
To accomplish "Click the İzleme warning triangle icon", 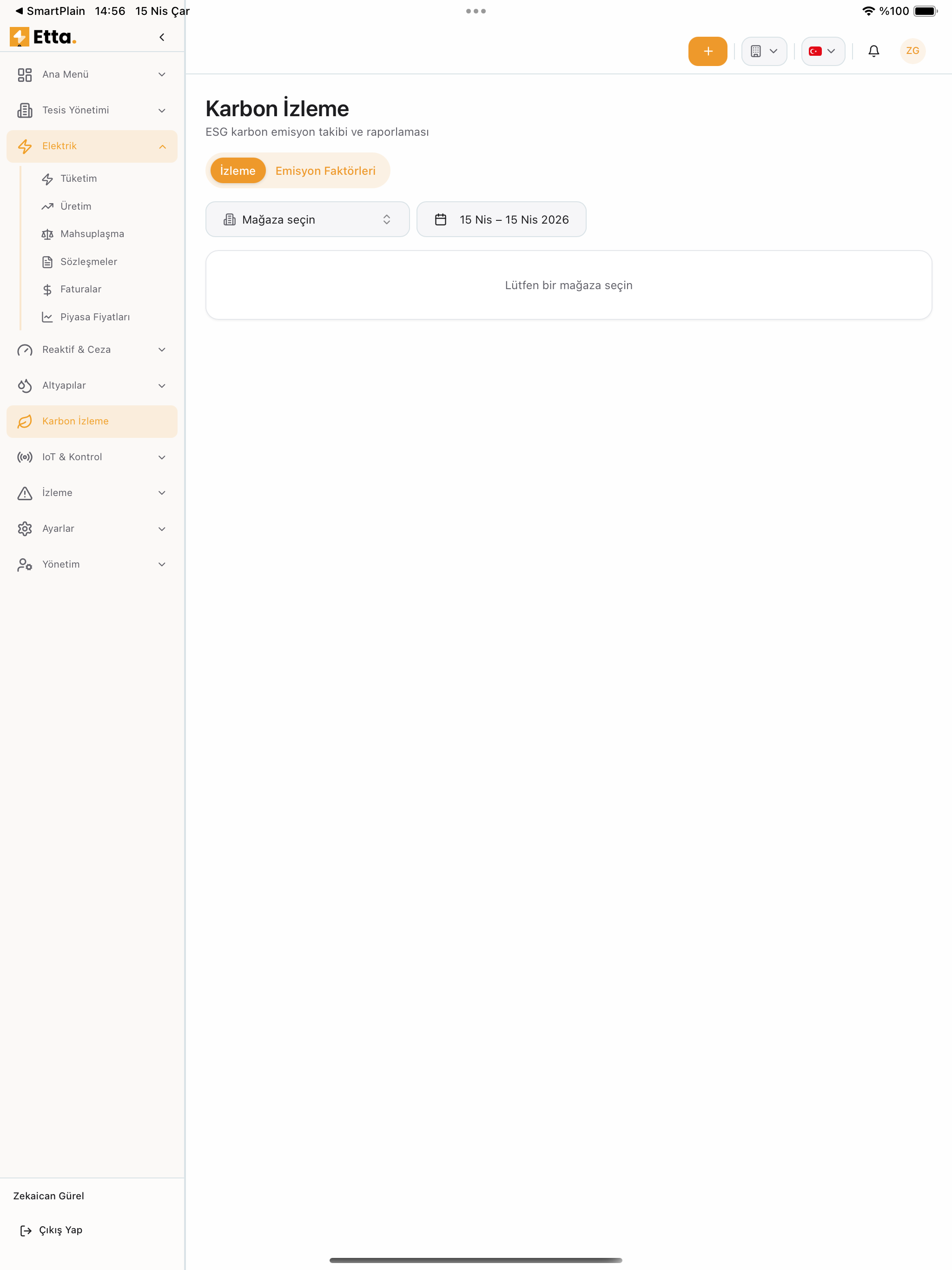I will pyautogui.click(x=25, y=493).
